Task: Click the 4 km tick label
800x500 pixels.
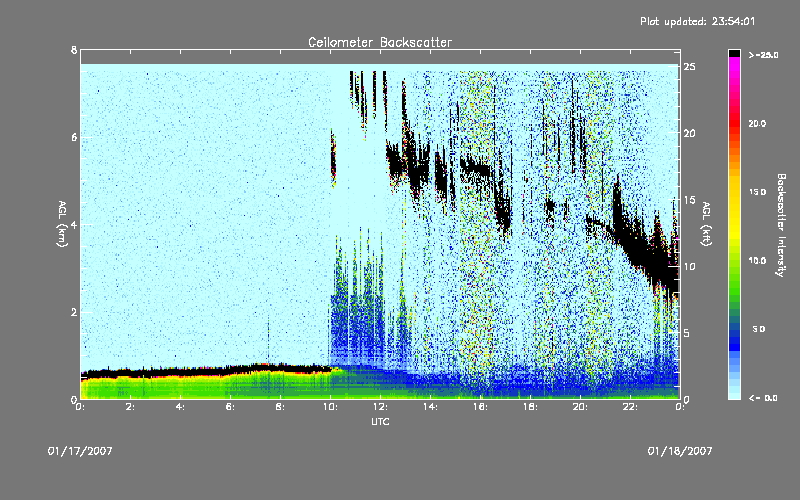Action: coord(74,224)
